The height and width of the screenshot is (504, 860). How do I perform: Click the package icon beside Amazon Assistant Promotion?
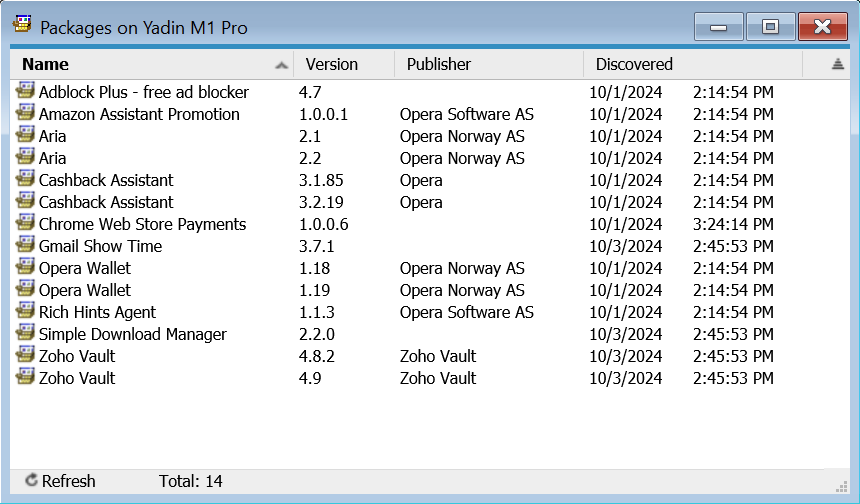[25, 113]
